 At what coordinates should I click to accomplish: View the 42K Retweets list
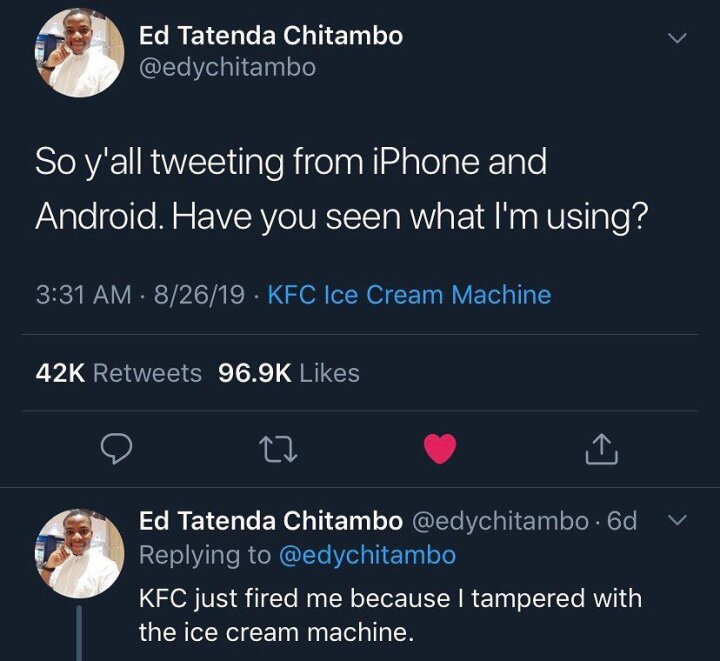(118, 373)
